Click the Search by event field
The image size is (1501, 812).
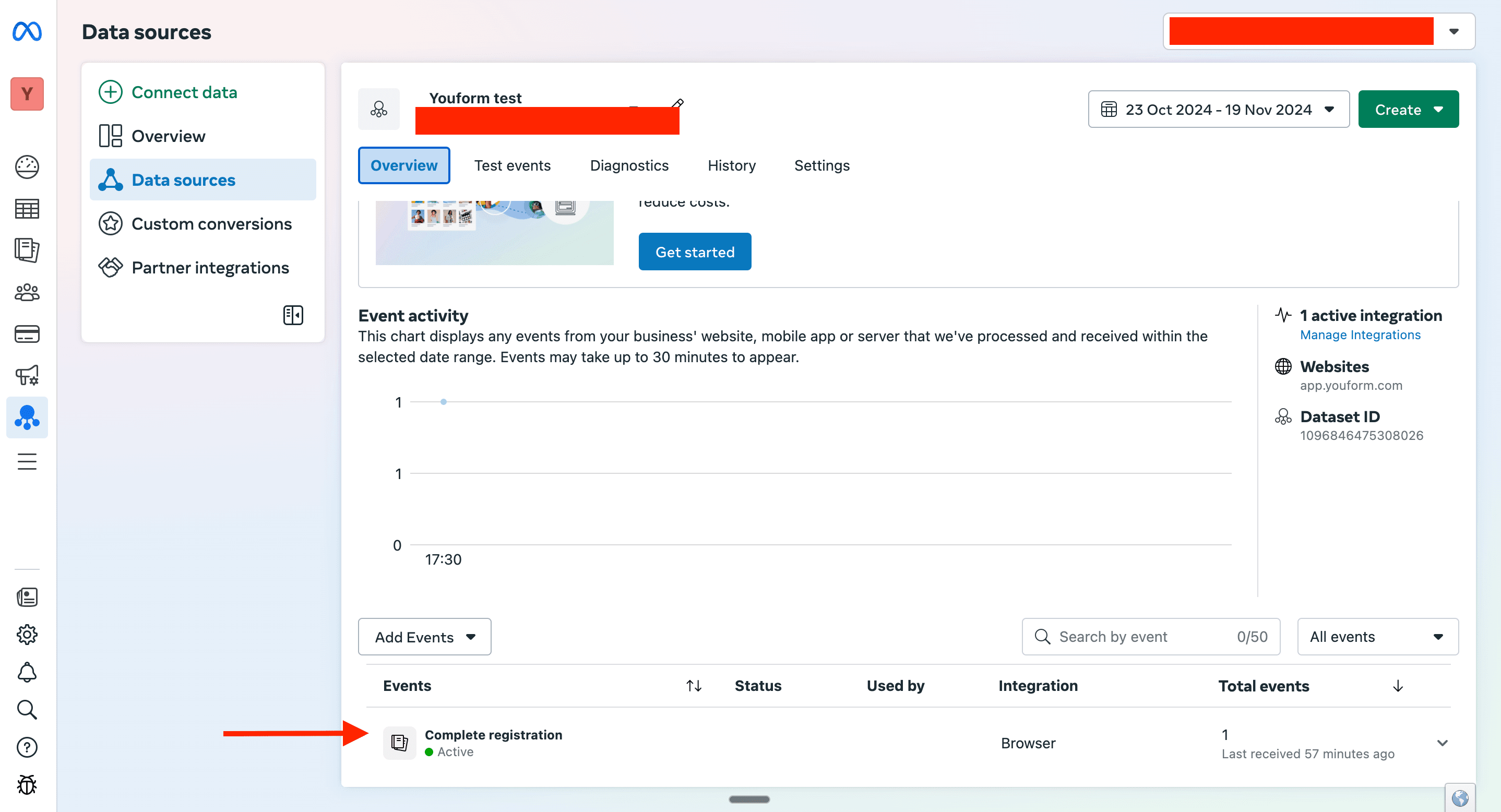pyautogui.click(x=1151, y=637)
